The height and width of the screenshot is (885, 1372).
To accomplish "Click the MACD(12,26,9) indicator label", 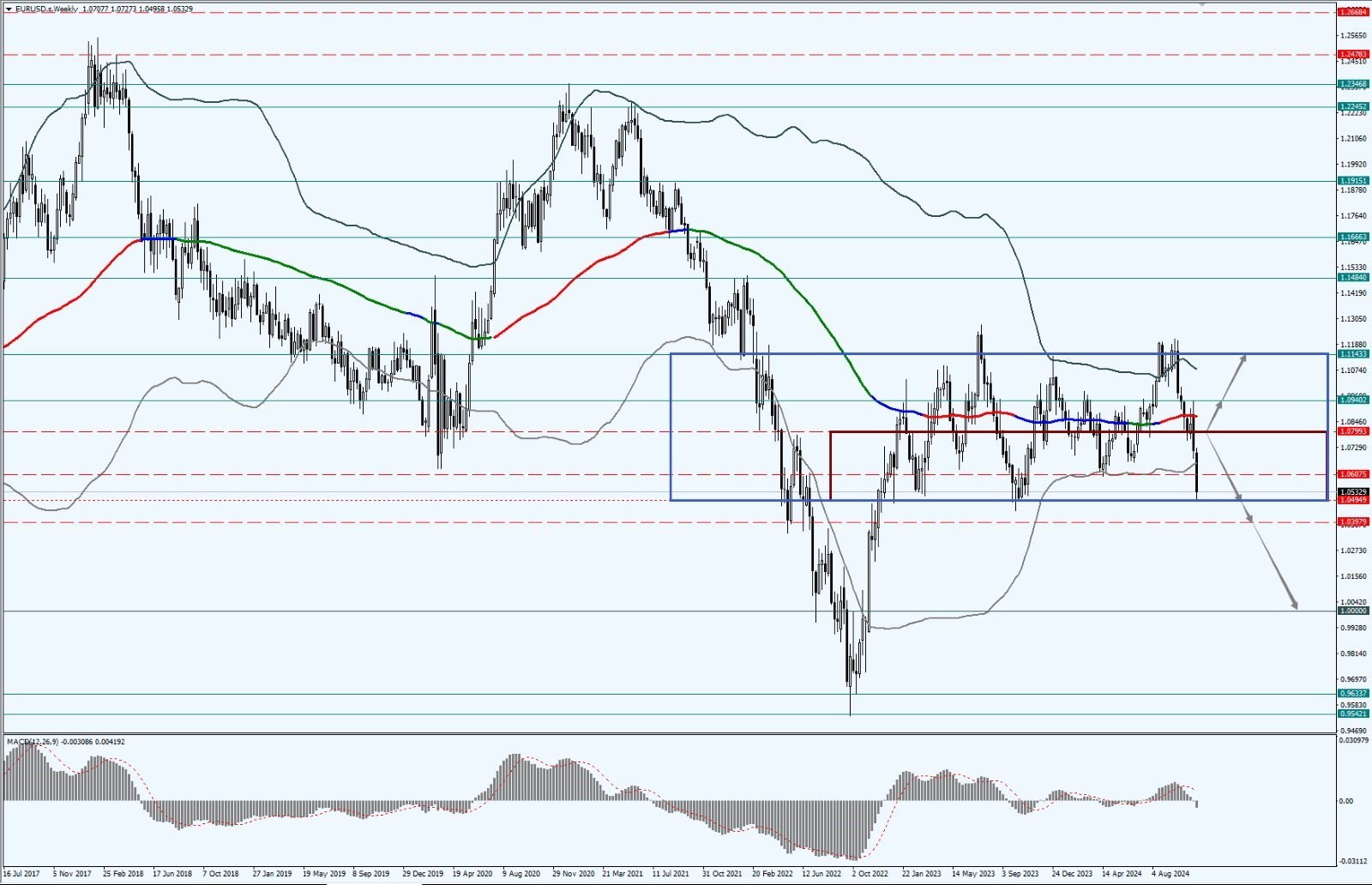I will (x=34, y=741).
